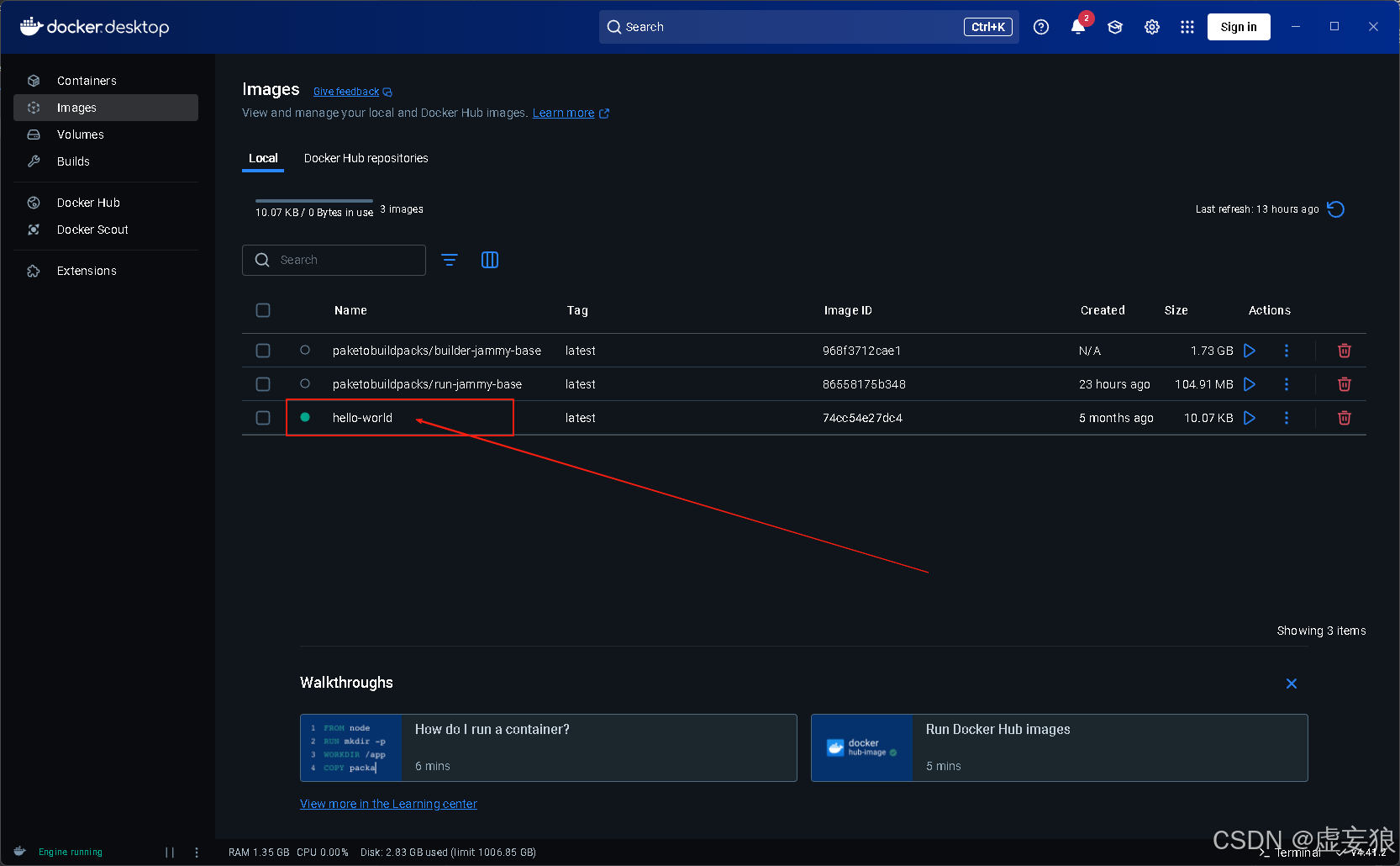1400x866 pixels.
Task: Open the Settings gear icon
Action: [x=1152, y=27]
